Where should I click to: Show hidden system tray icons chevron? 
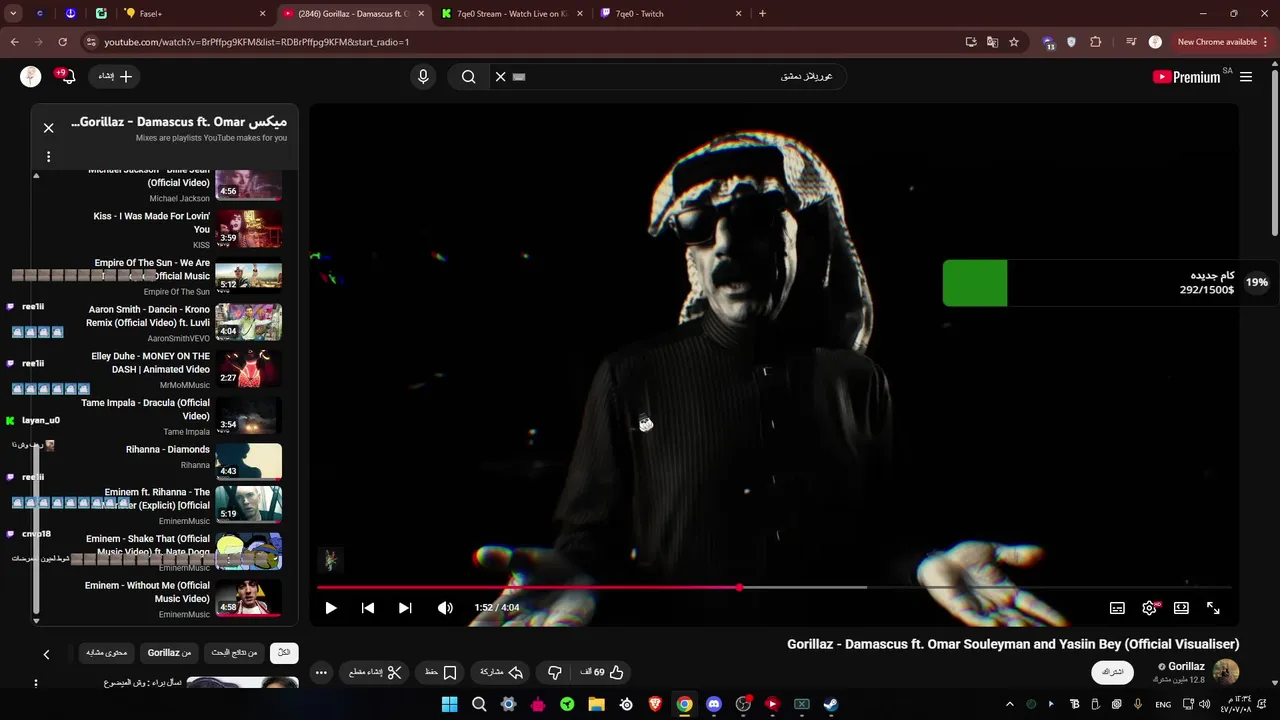pyautogui.click(x=1010, y=704)
